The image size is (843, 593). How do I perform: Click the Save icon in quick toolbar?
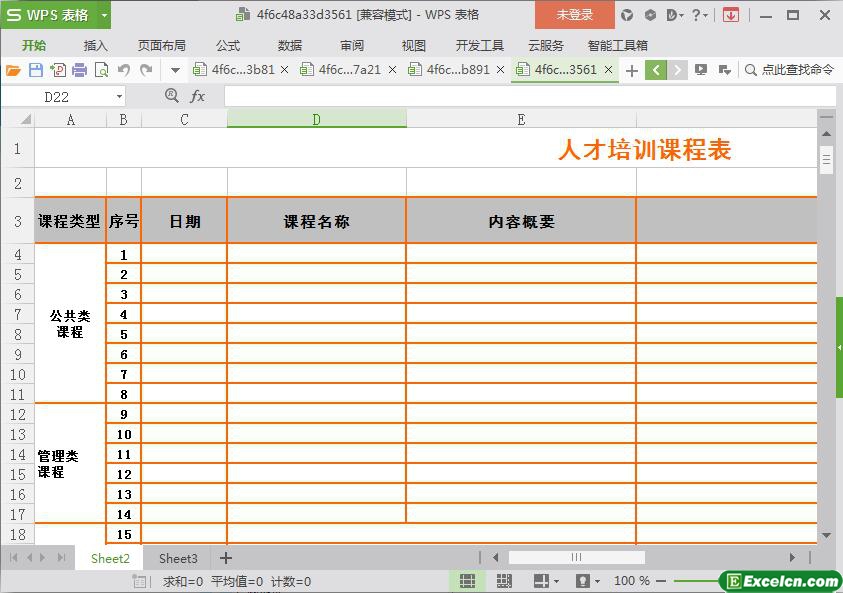36,70
